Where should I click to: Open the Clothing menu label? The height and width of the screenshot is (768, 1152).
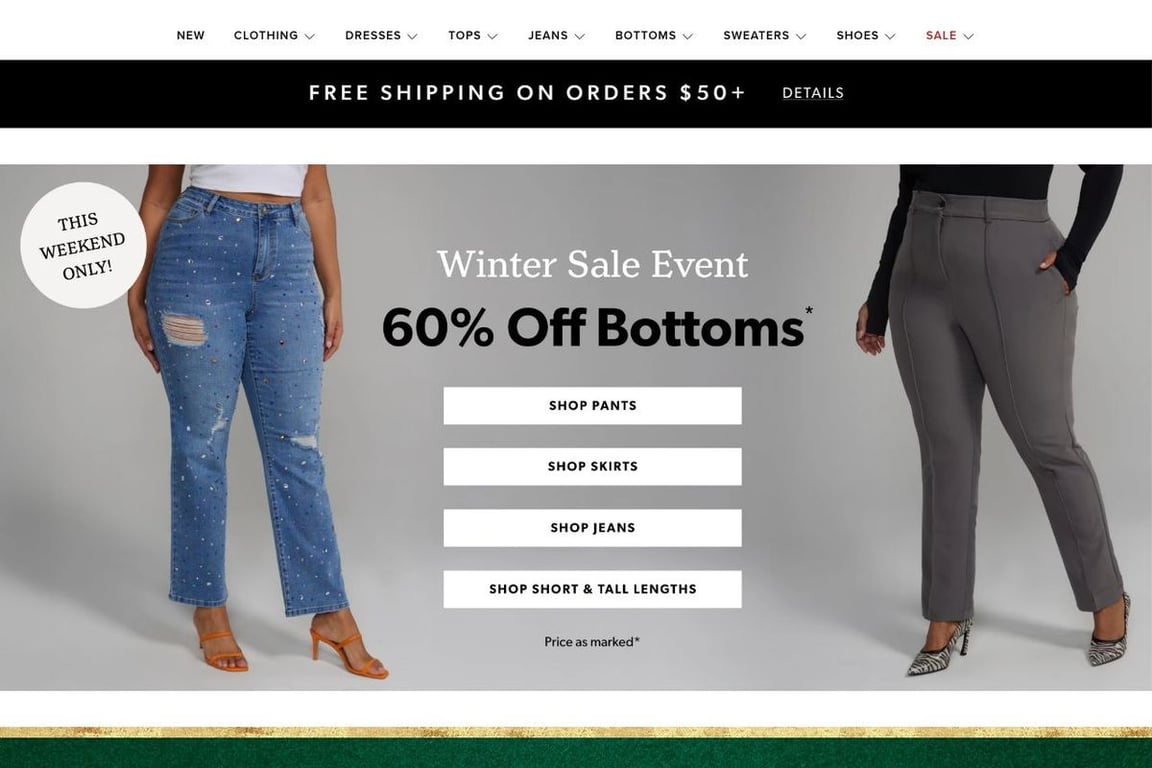click(266, 35)
